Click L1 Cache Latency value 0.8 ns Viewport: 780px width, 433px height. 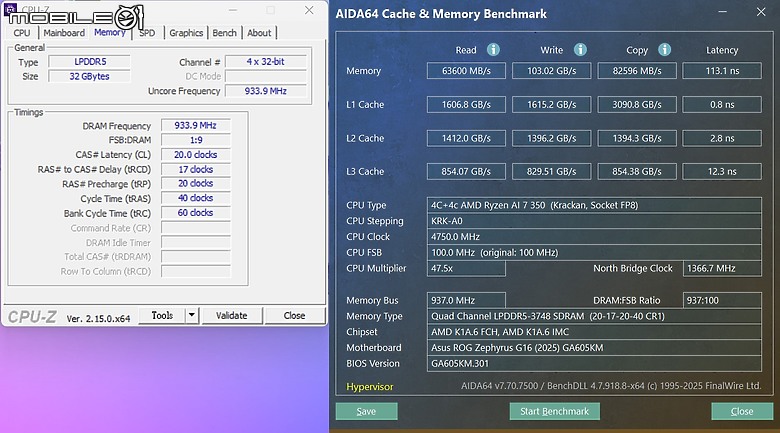[722, 105]
